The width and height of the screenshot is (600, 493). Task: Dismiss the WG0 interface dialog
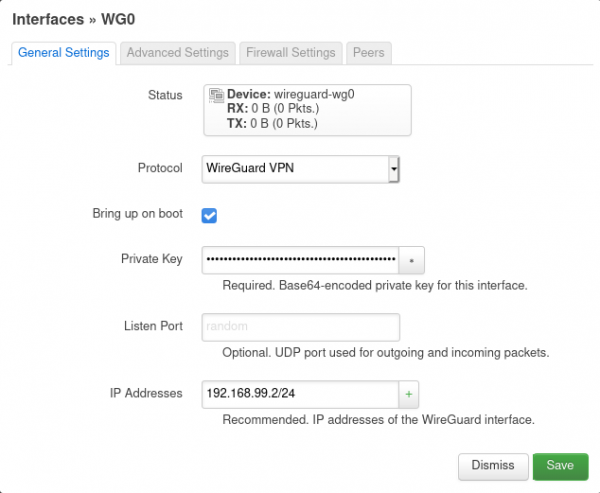pyautogui.click(x=493, y=466)
